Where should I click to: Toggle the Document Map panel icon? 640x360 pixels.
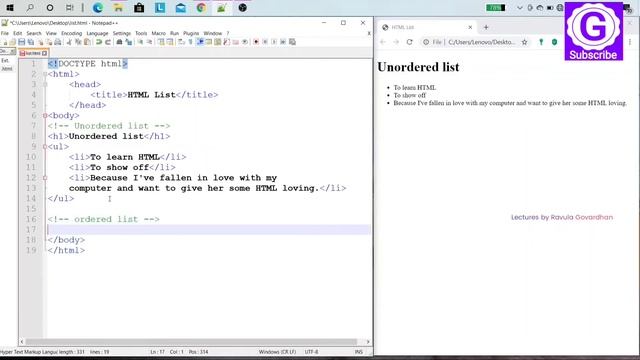pyautogui.click(x=218, y=42)
